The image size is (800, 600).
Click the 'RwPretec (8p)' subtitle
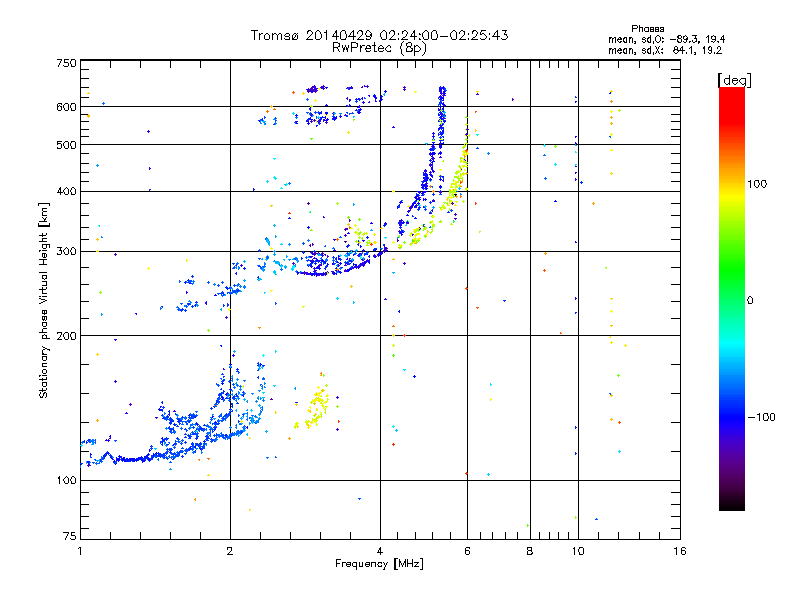point(379,48)
